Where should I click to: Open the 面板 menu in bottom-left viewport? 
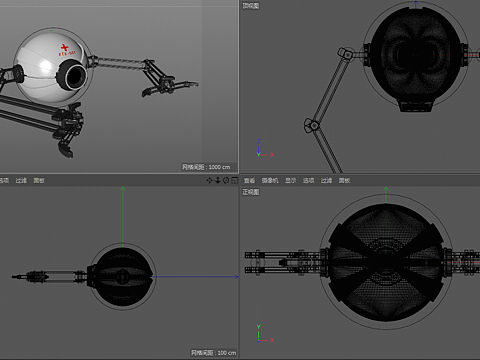click(39, 180)
